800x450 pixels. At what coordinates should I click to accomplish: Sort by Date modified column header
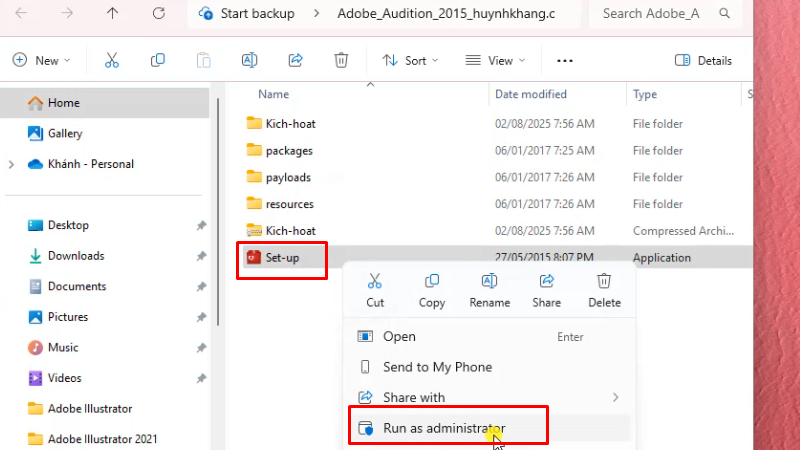coord(531,94)
